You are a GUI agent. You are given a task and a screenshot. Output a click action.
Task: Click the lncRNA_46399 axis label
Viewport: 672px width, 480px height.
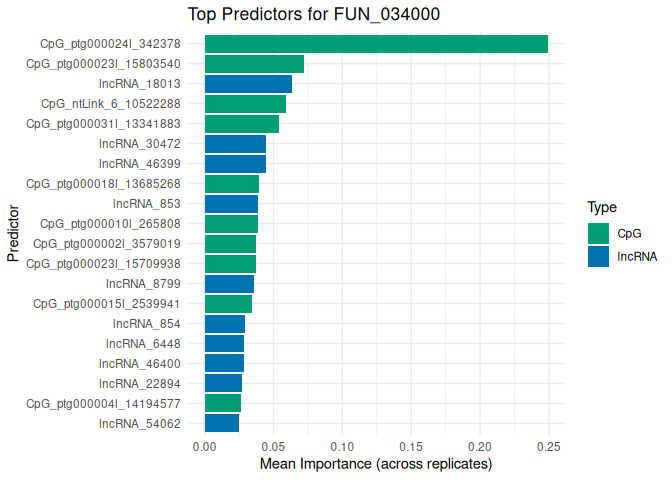(x=140, y=164)
